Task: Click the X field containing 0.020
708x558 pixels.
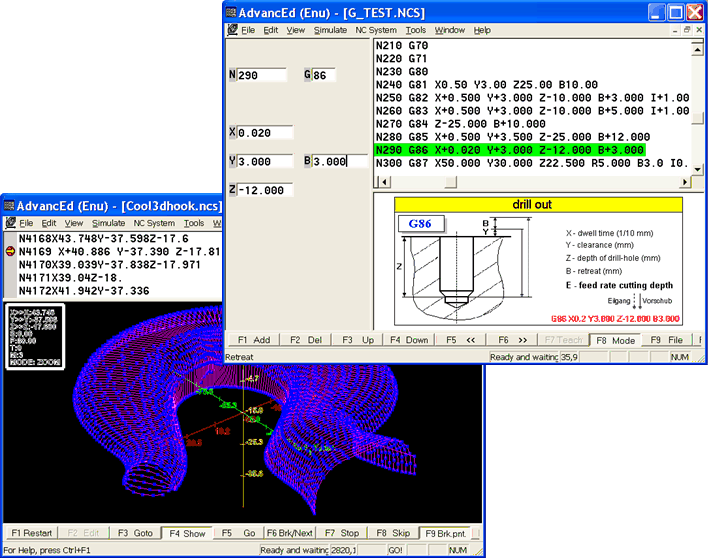Action: click(x=265, y=133)
